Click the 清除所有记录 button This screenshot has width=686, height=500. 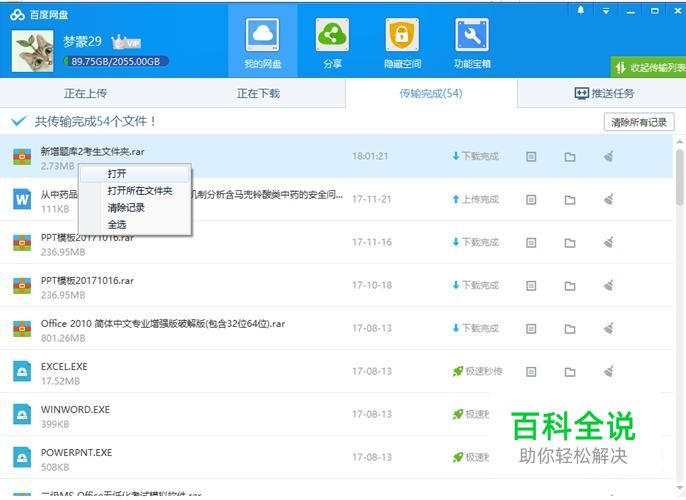639,122
